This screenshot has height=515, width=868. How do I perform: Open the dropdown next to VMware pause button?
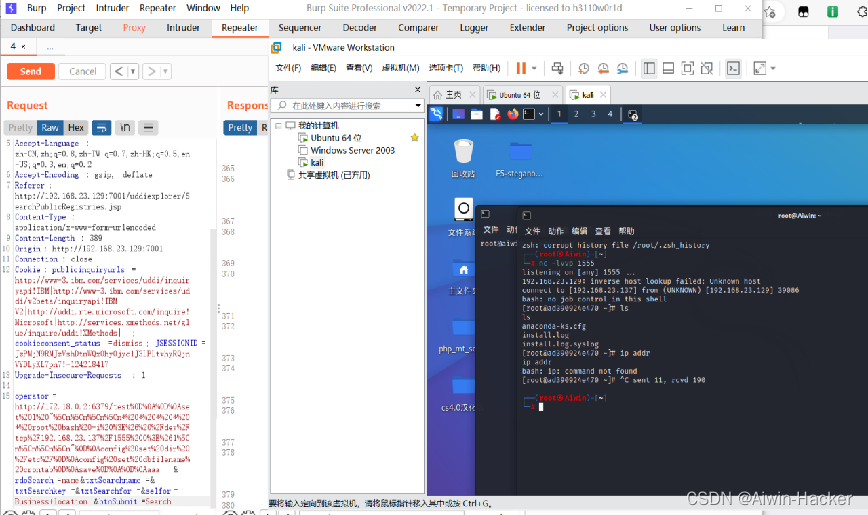click(x=534, y=68)
